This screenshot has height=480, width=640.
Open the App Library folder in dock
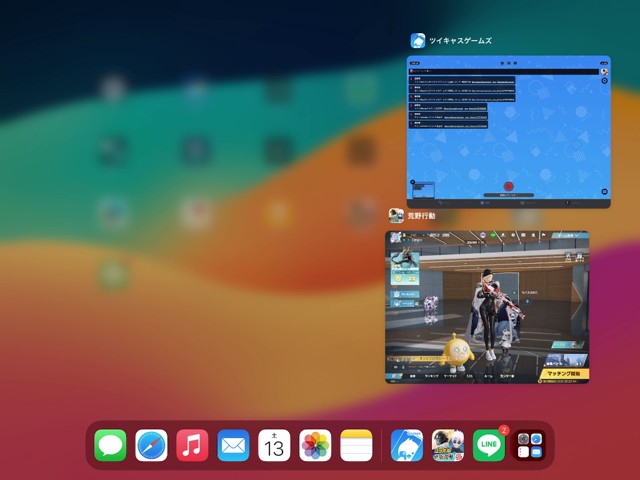click(530, 445)
